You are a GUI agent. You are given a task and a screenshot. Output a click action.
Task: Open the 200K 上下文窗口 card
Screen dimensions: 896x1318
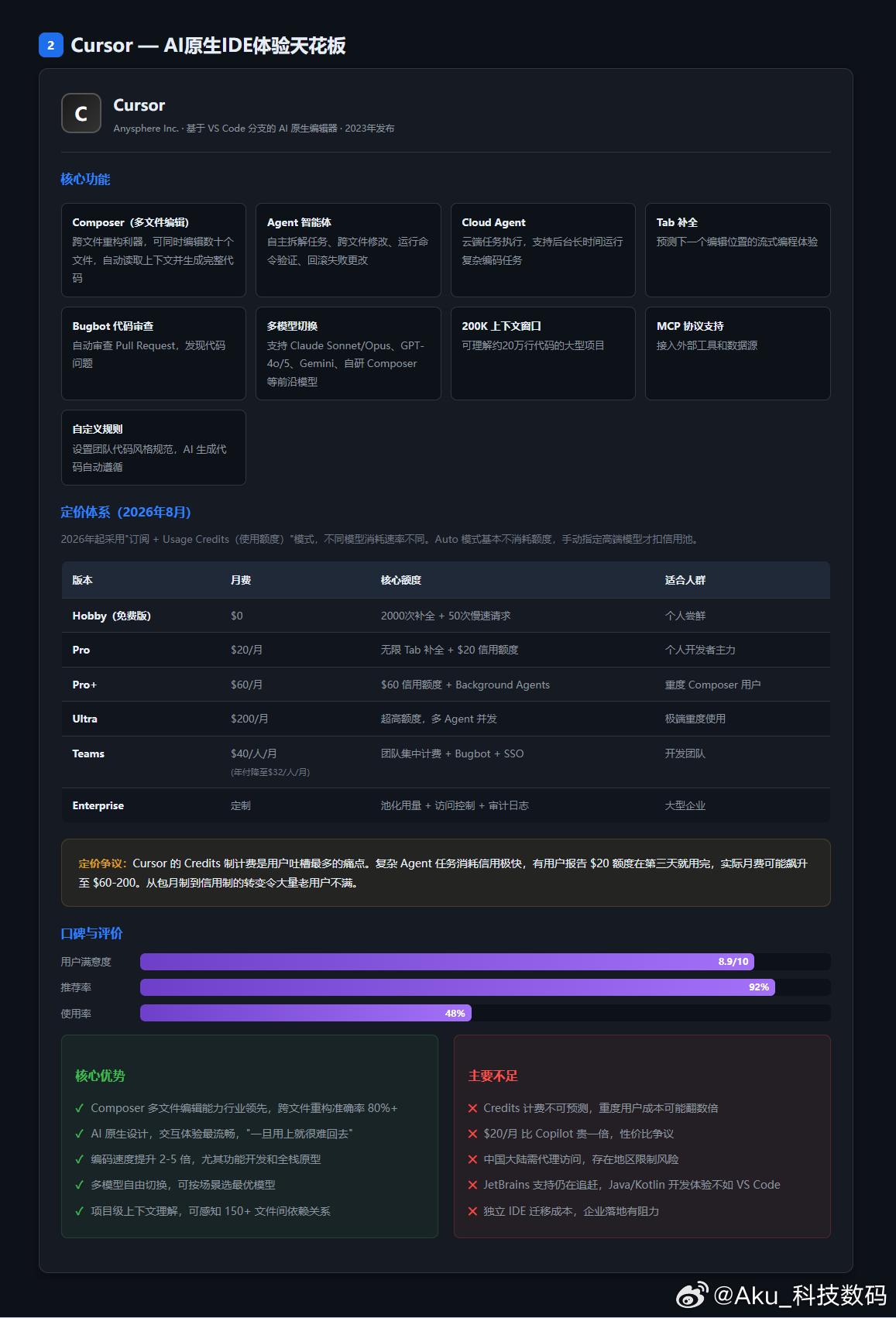click(x=543, y=353)
